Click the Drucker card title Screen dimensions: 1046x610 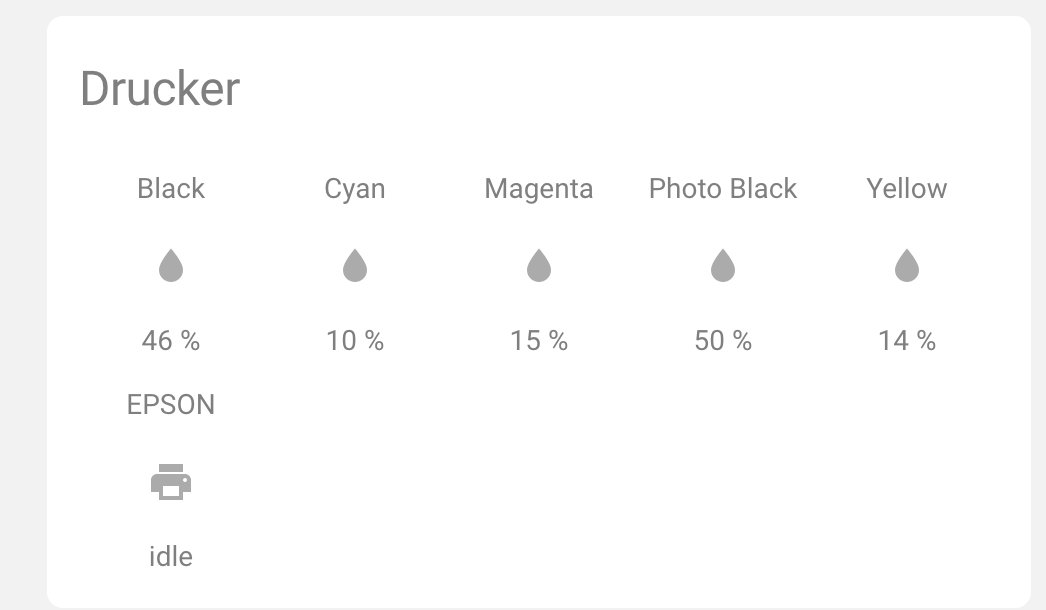pos(160,89)
